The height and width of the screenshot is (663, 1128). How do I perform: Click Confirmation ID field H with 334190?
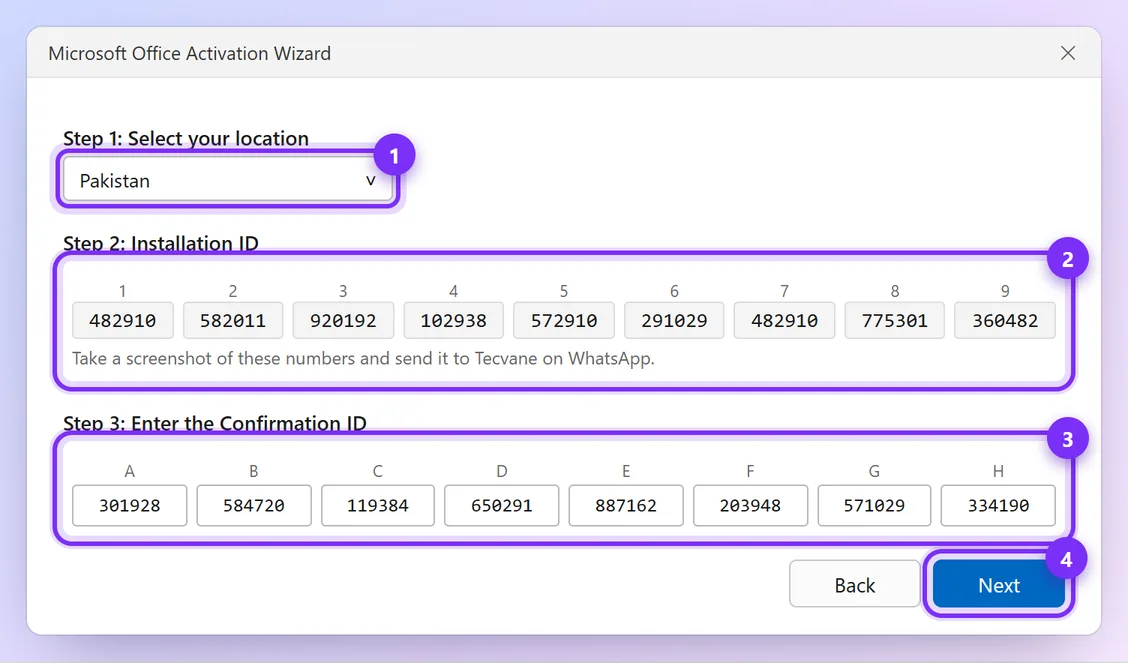point(998,506)
